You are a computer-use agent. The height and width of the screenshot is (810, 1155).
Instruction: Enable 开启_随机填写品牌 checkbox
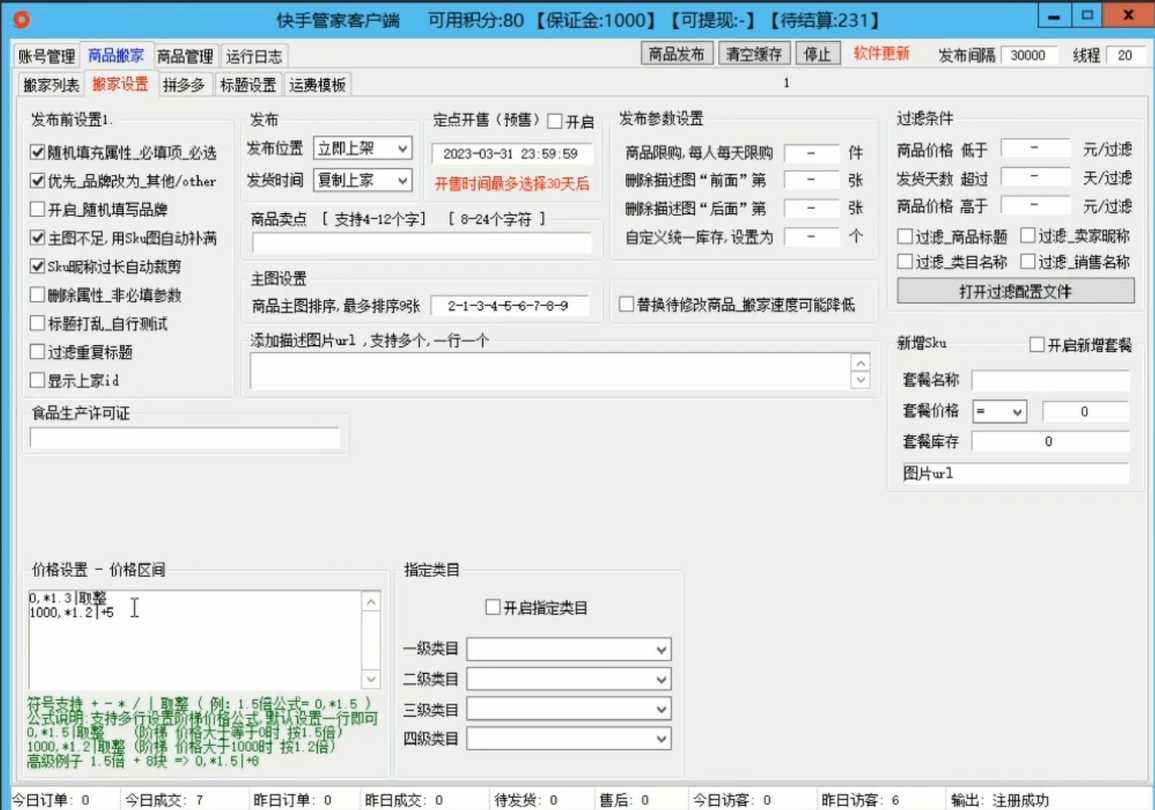38,209
